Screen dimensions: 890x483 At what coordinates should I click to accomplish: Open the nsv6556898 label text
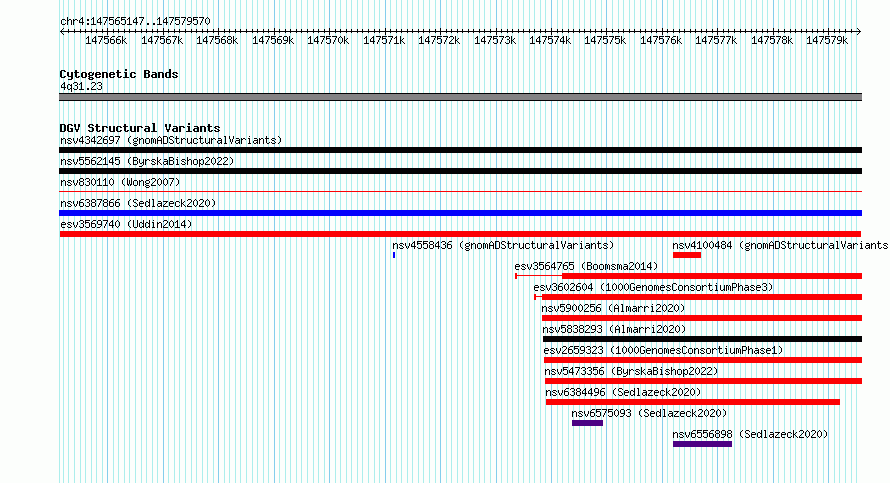click(750, 434)
